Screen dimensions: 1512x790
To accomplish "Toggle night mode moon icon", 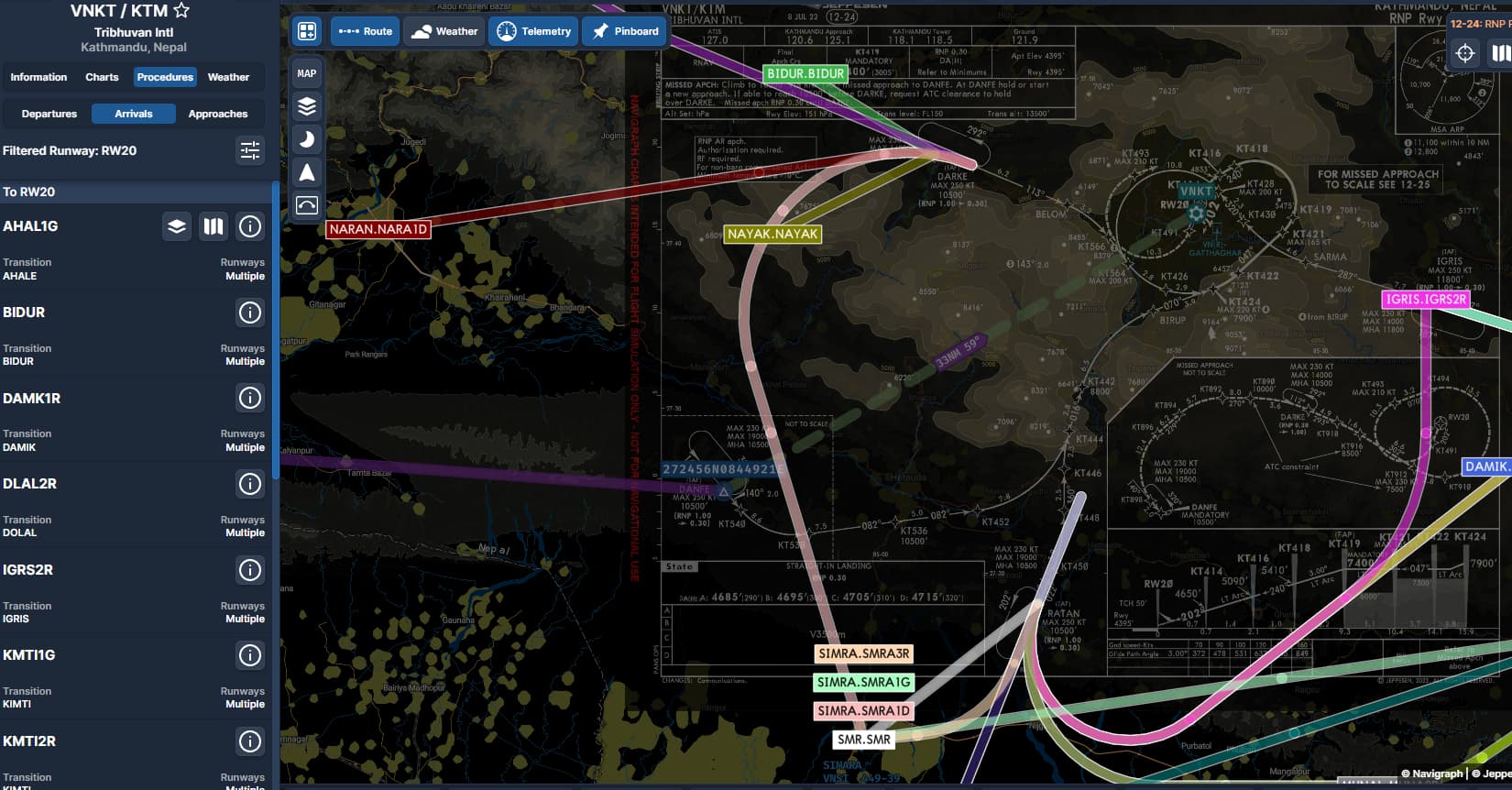I will click(x=307, y=139).
